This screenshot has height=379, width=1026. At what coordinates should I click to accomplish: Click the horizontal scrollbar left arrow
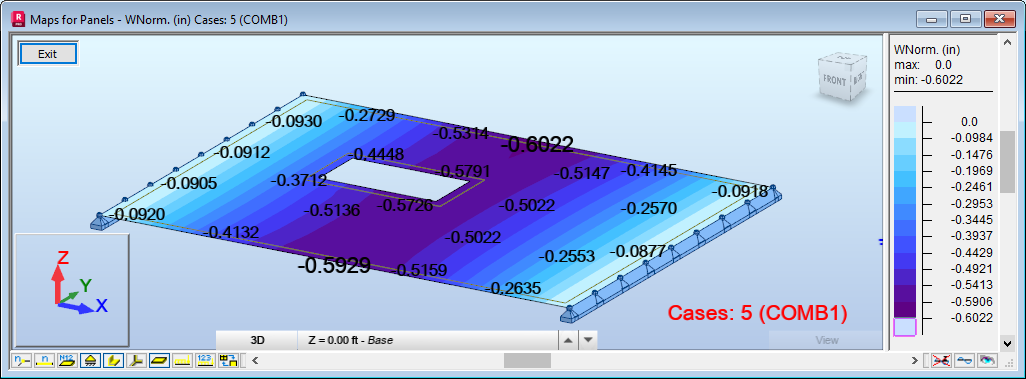click(256, 360)
